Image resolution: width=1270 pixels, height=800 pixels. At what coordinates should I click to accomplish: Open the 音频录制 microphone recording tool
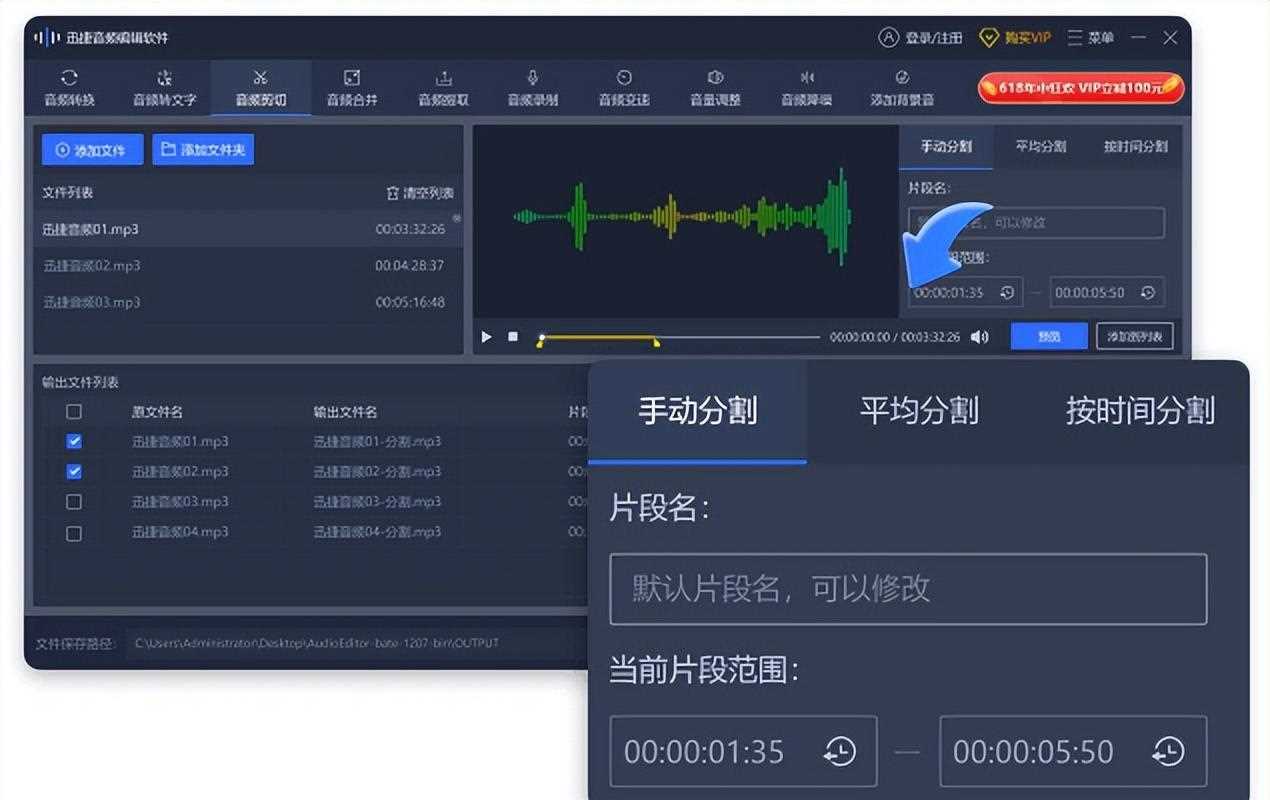[x=533, y=88]
